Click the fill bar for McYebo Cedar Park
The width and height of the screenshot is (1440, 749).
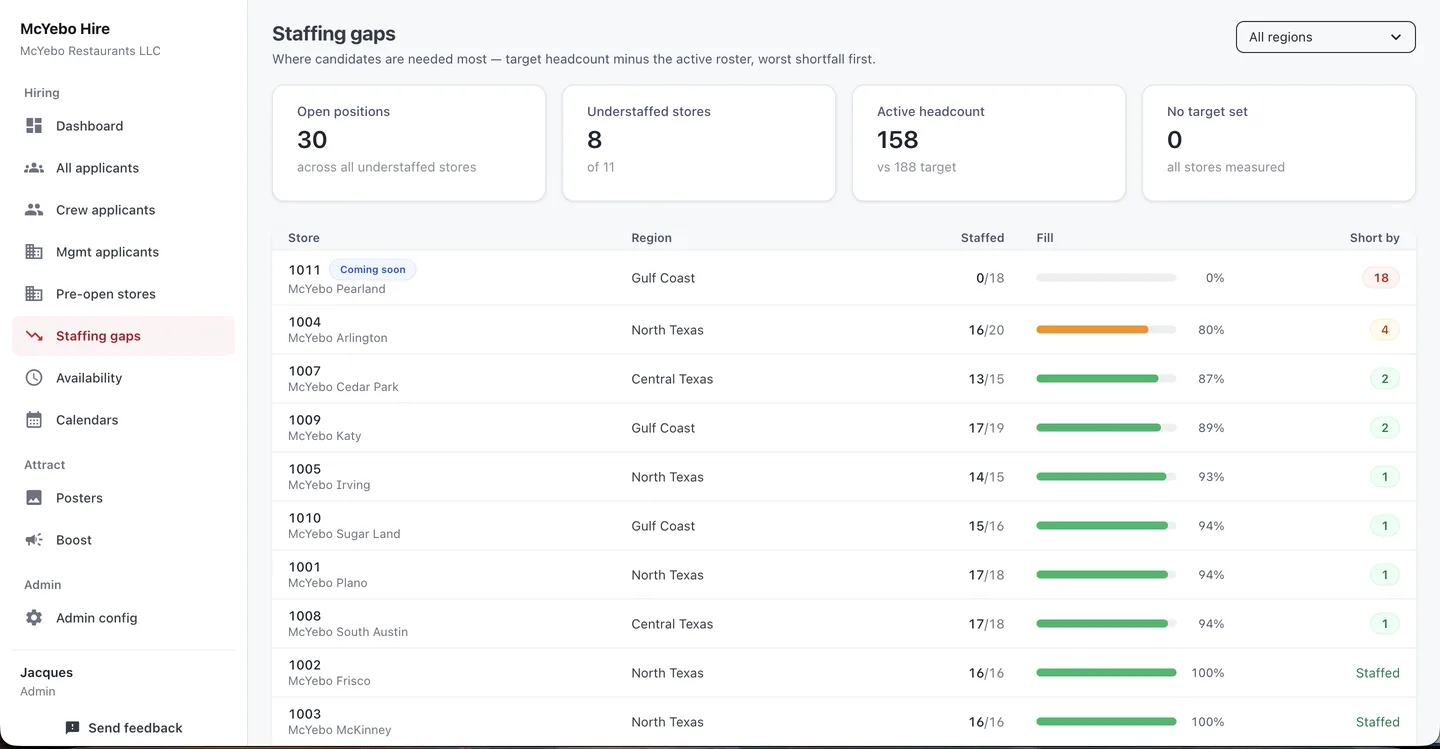point(1106,379)
